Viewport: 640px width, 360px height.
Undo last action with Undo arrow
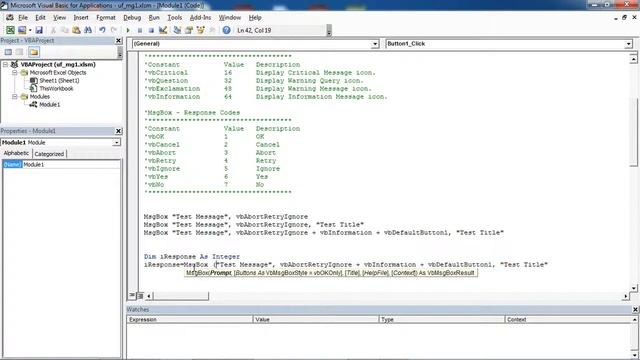[102, 30]
